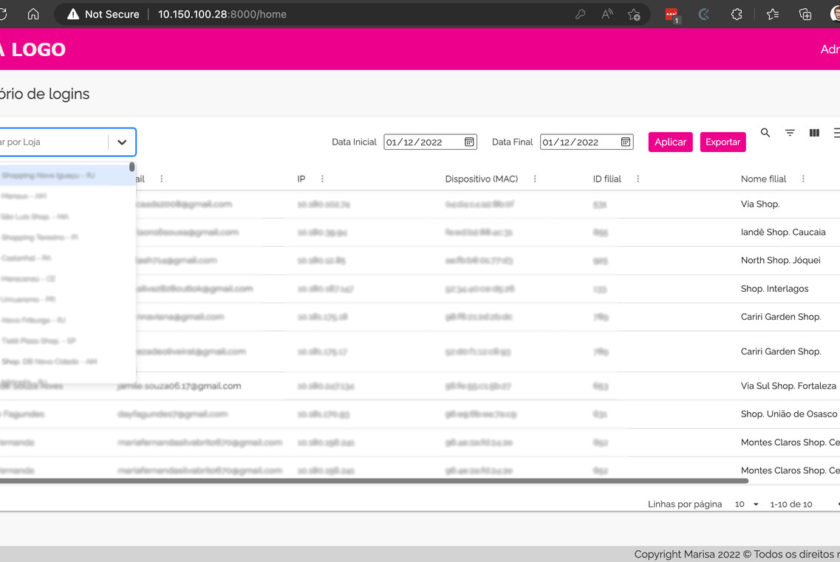Screen dimensions: 840x562
Task: Toggle the filter por Loja dropdown chevron
Action: 122,143
